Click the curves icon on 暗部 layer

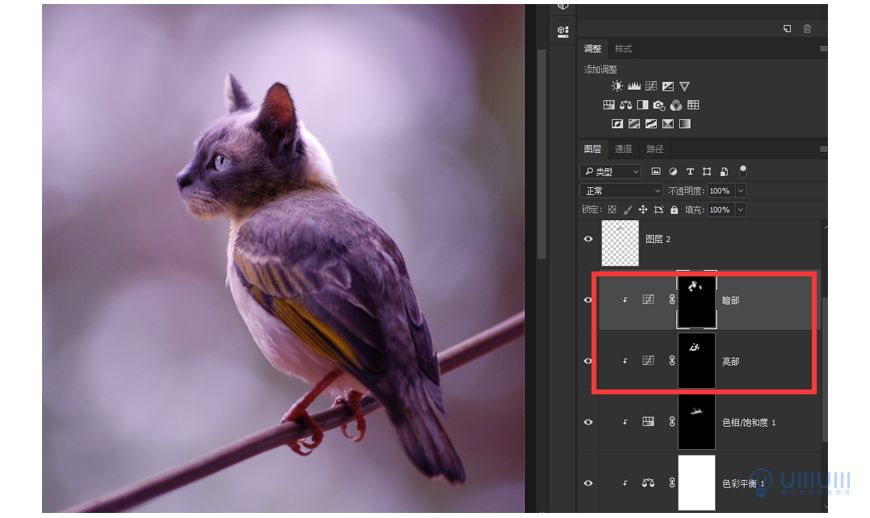pyautogui.click(x=648, y=299)
